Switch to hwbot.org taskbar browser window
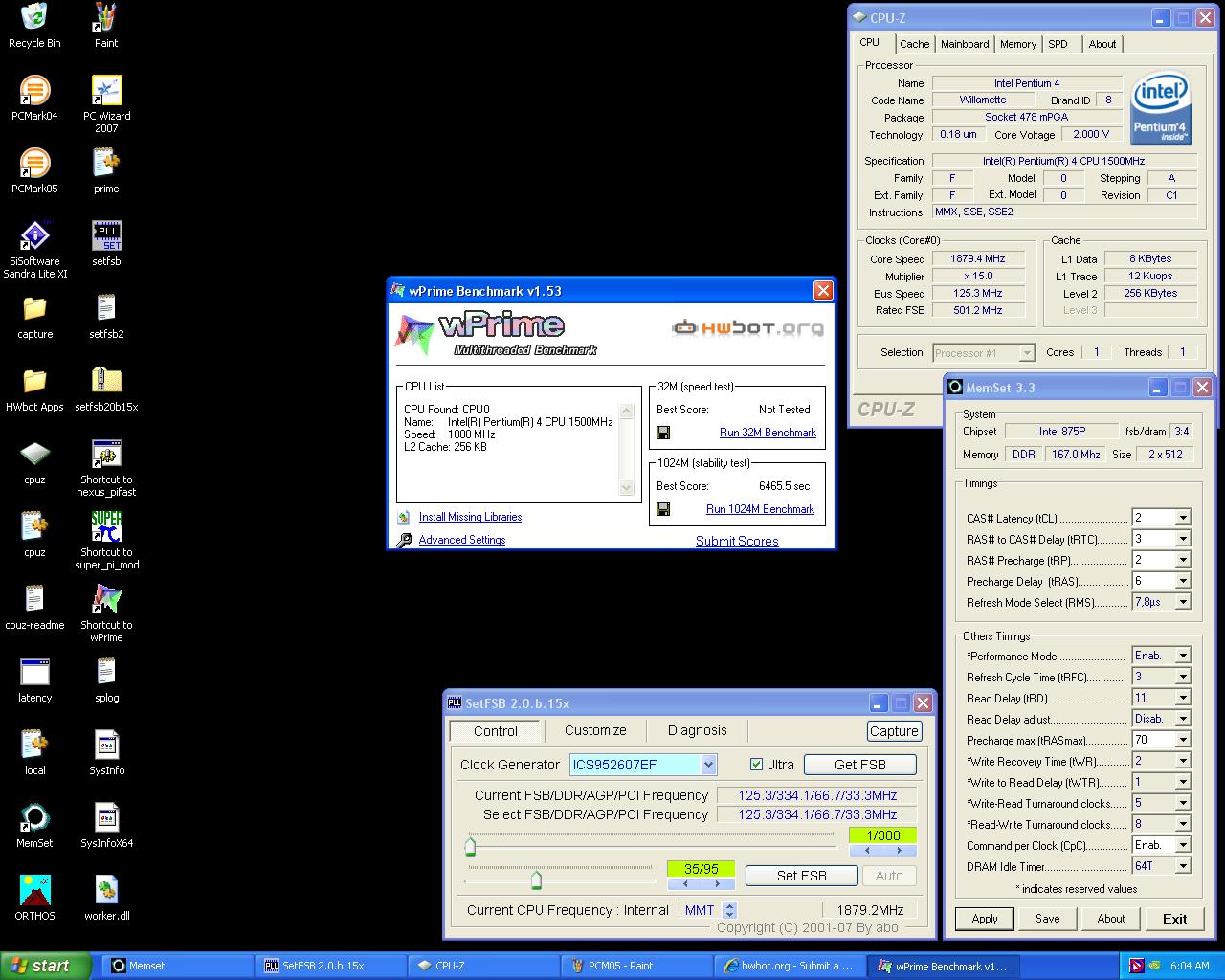This screenshot has width=1225, height=980. click(x=790, y=966)
